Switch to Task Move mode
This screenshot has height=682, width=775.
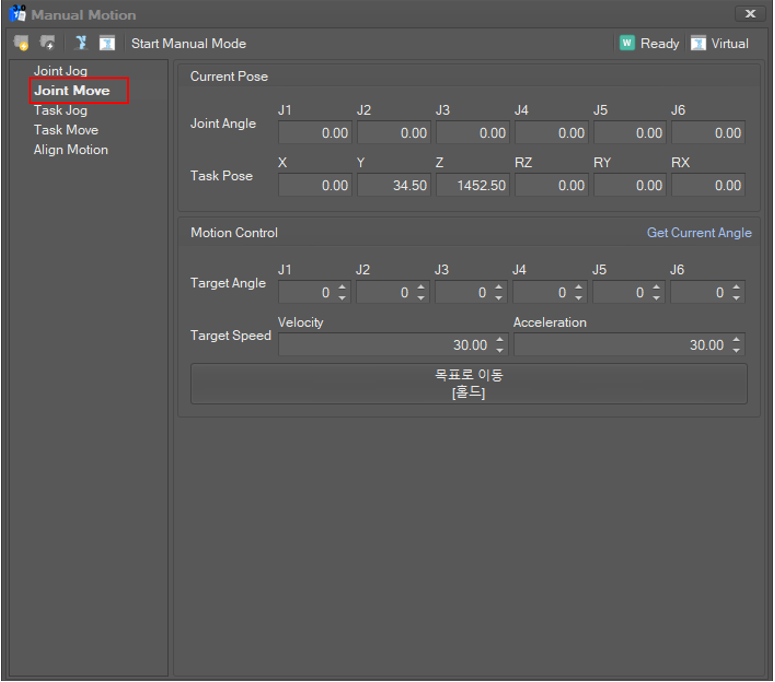(x=66, y=130)
